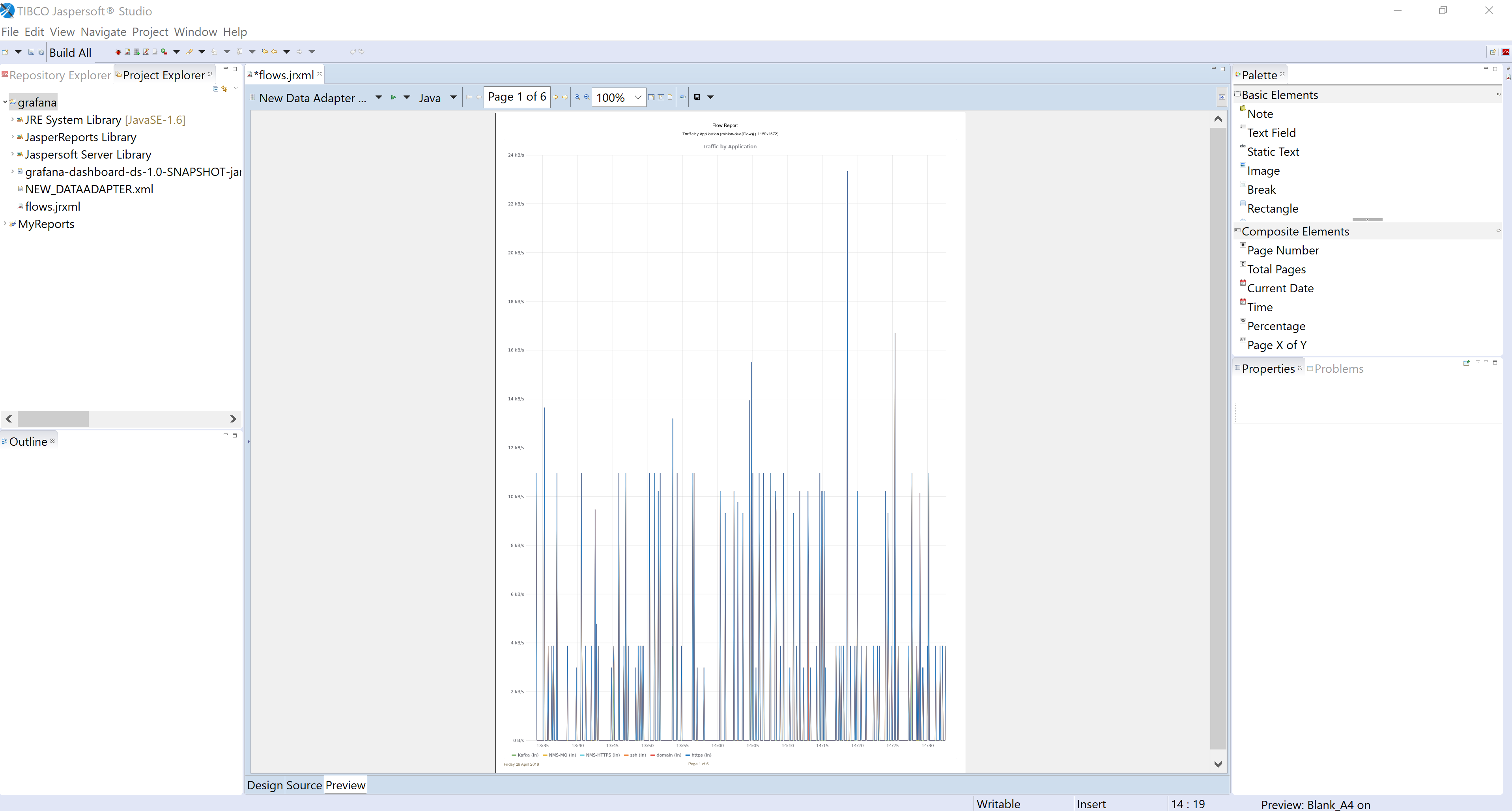Expand JasperReports Library node

tap(12, 137)
